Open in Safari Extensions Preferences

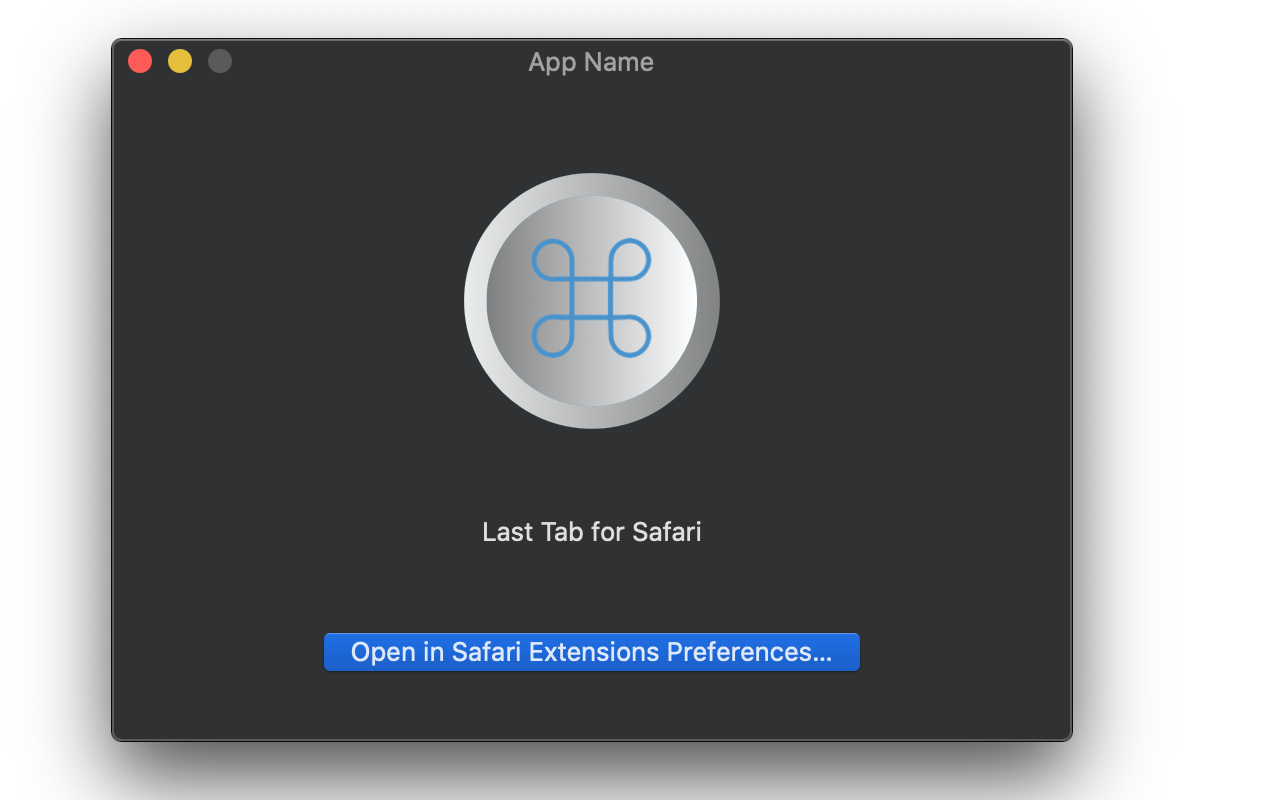pos(591,651)
